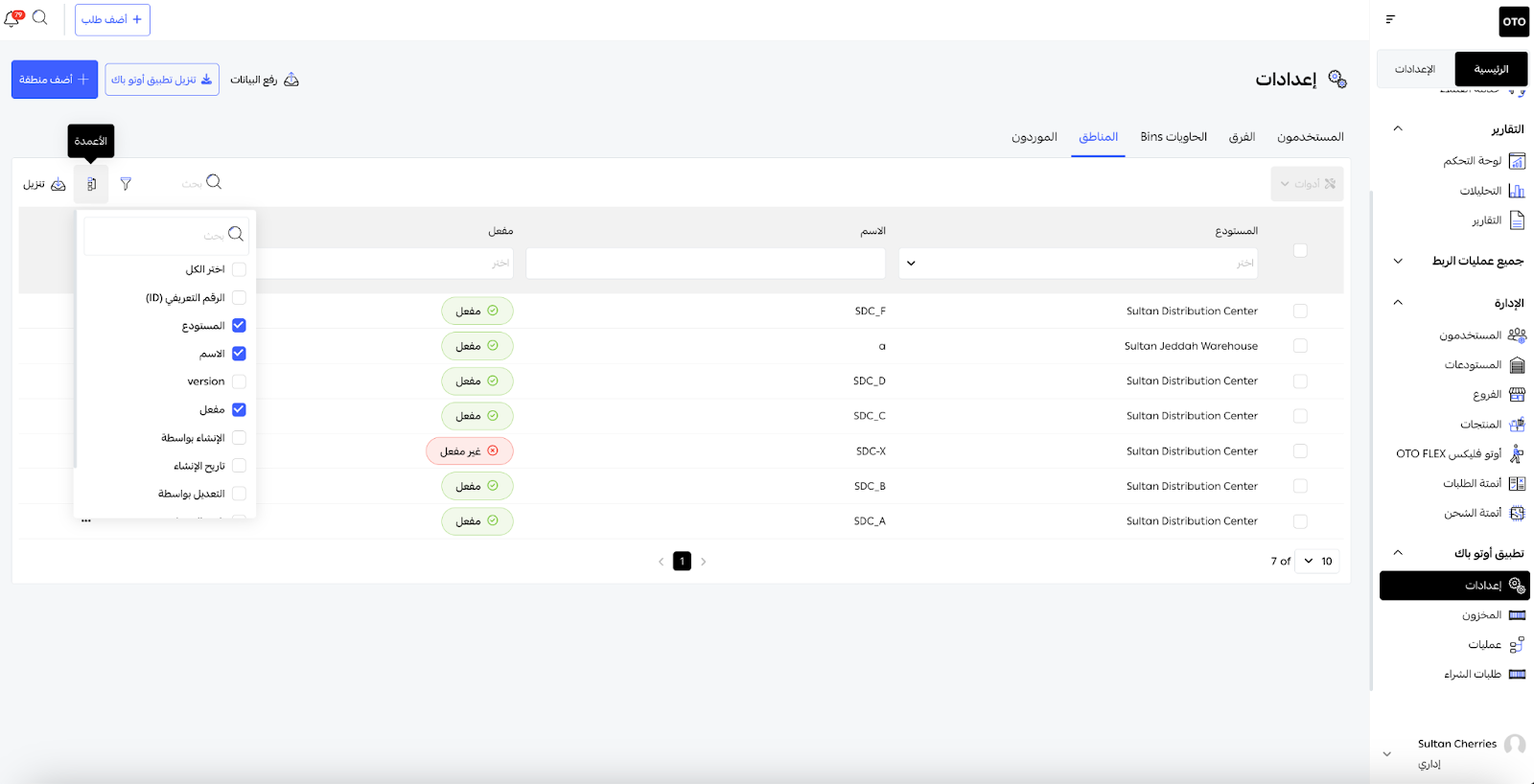The height and width of the screenshot is (784, 1534).
Task: Enable the الرقم التعريفي (ID) column
Action: coord(239,298)
